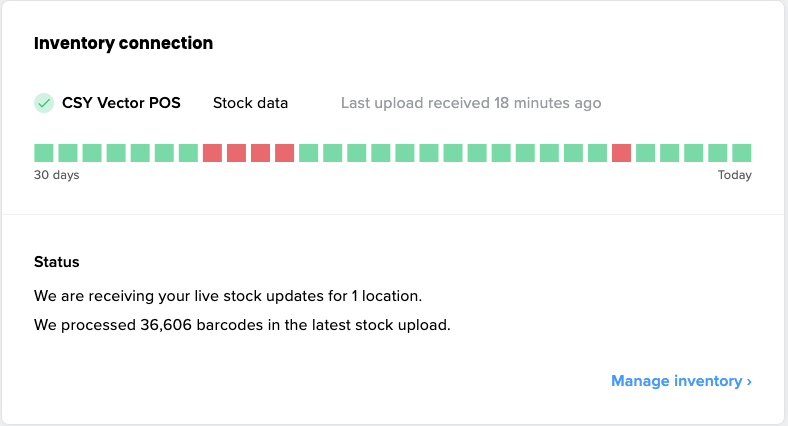Viewport: 788px width, 426px height.
Task: Click the Today timeline label
Action: [734, 176]
